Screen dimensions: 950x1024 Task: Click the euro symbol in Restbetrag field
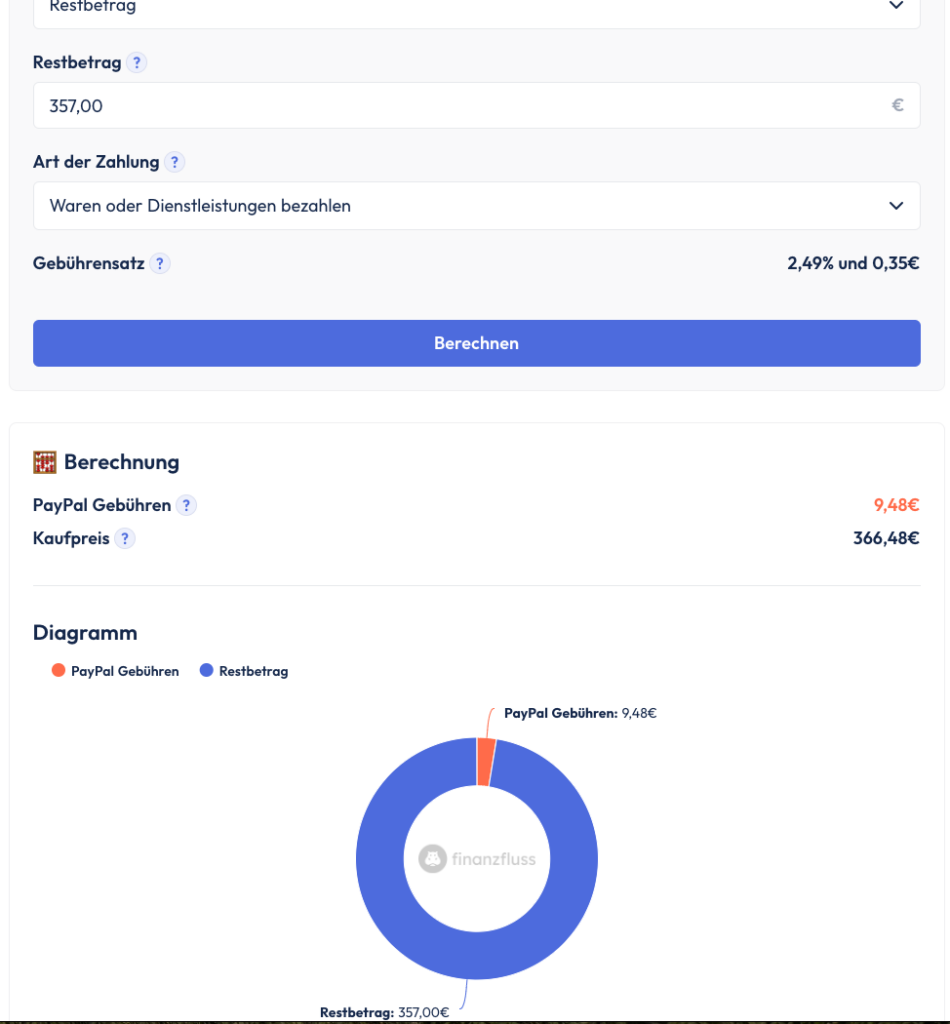click(x=897, y=105)
